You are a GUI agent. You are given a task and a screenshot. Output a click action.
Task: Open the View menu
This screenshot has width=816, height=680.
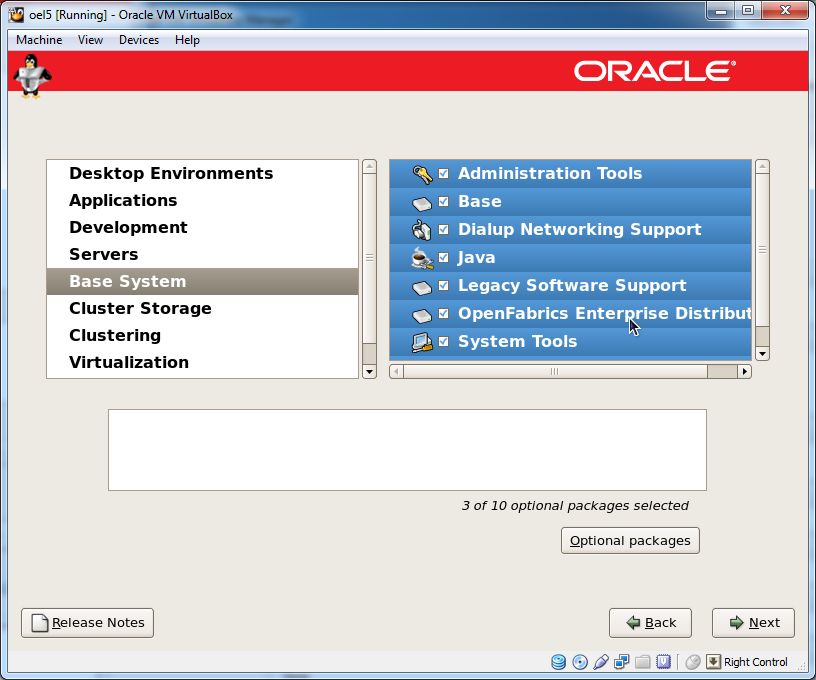click(x=90, y=40)
